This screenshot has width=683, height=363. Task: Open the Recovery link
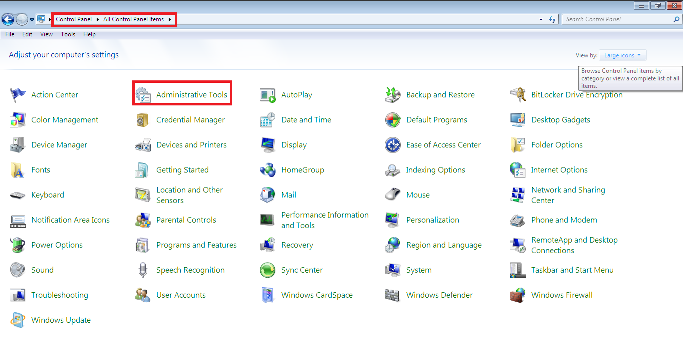click(297, 245)
